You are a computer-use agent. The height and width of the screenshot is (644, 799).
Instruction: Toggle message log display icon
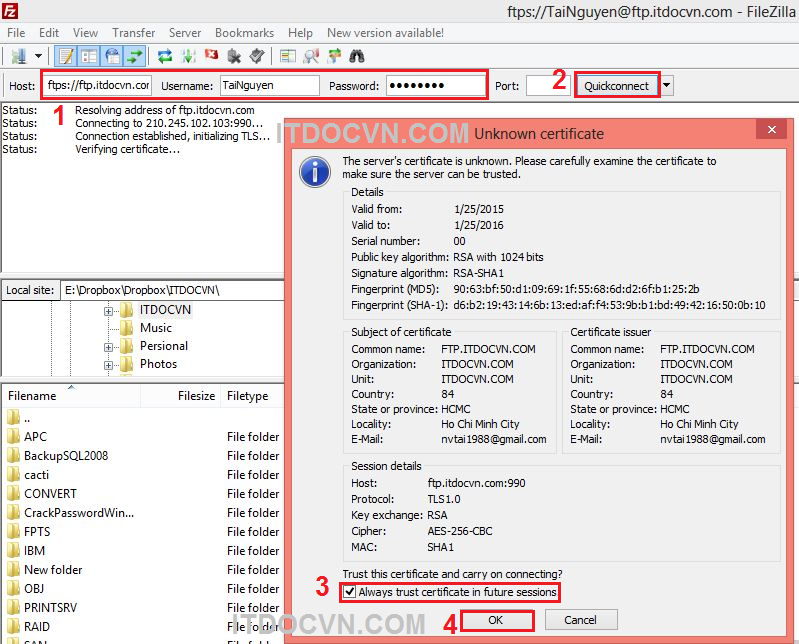66,56
